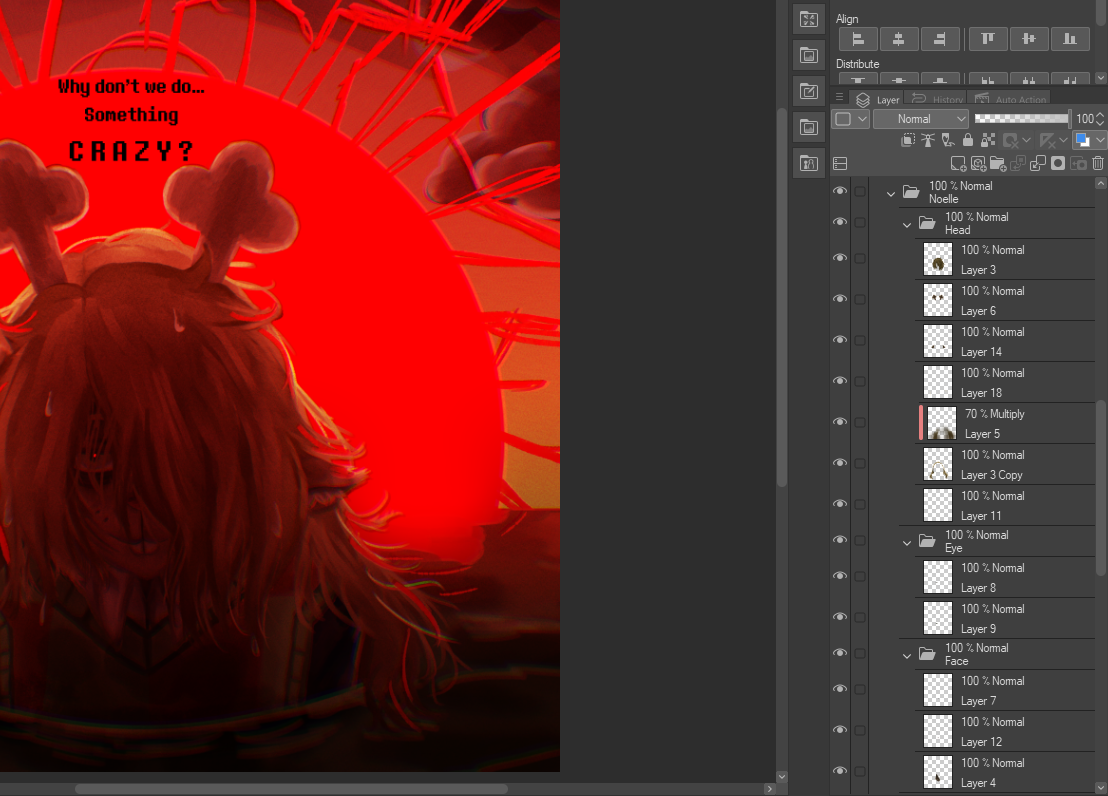The image size is (1108, 796).
Task: Align bottom edges in the Align panel
Action: tap(1070, 40)
